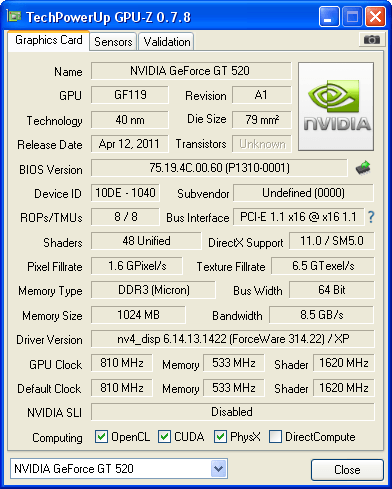Click the Shaders value 48 Unified
The image size is (392, 489).
(146, 241)
